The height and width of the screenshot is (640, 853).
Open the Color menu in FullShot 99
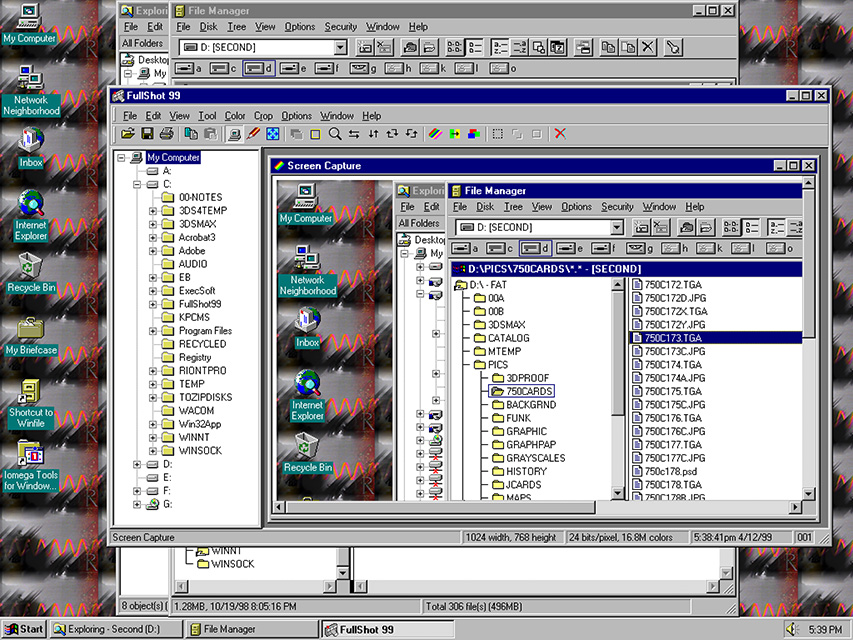tap(235, 116)
